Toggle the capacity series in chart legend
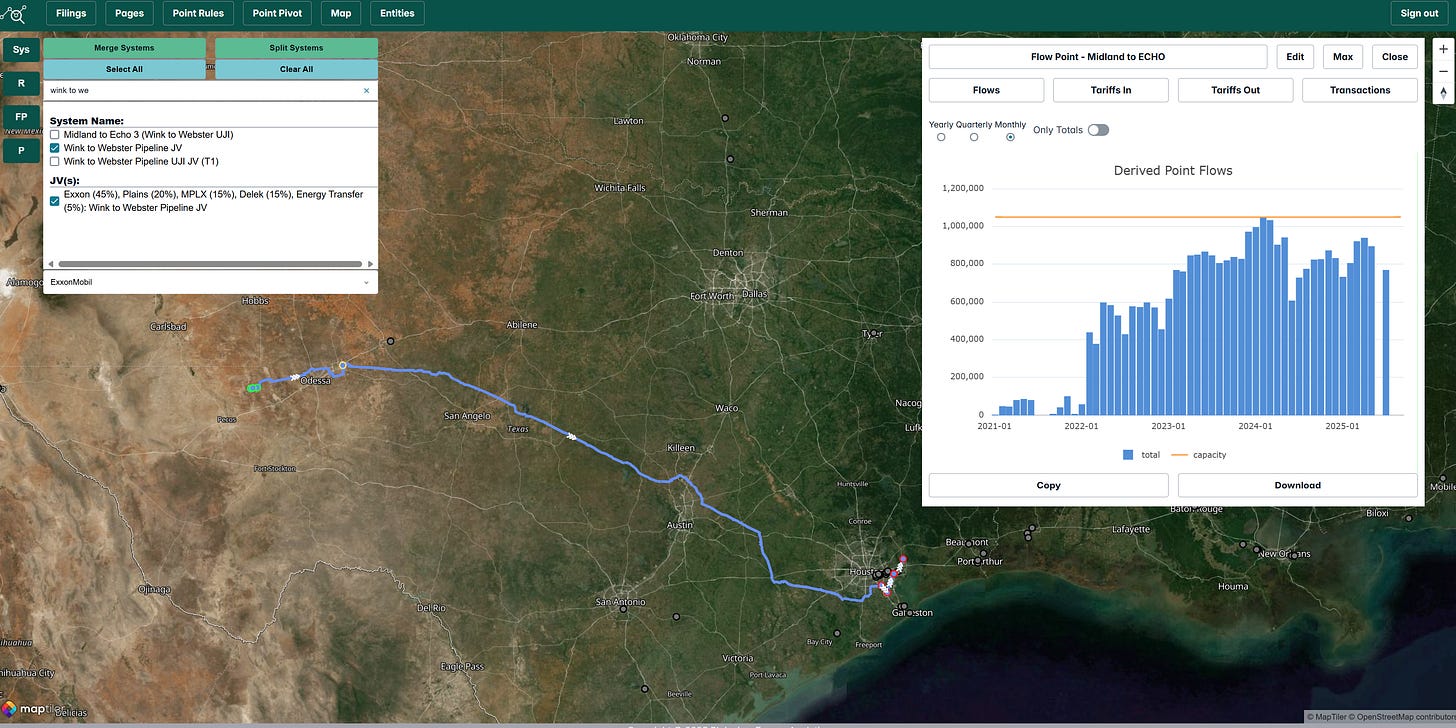The width and height of the screenshot is (1456, 728). coord(1200,454)
